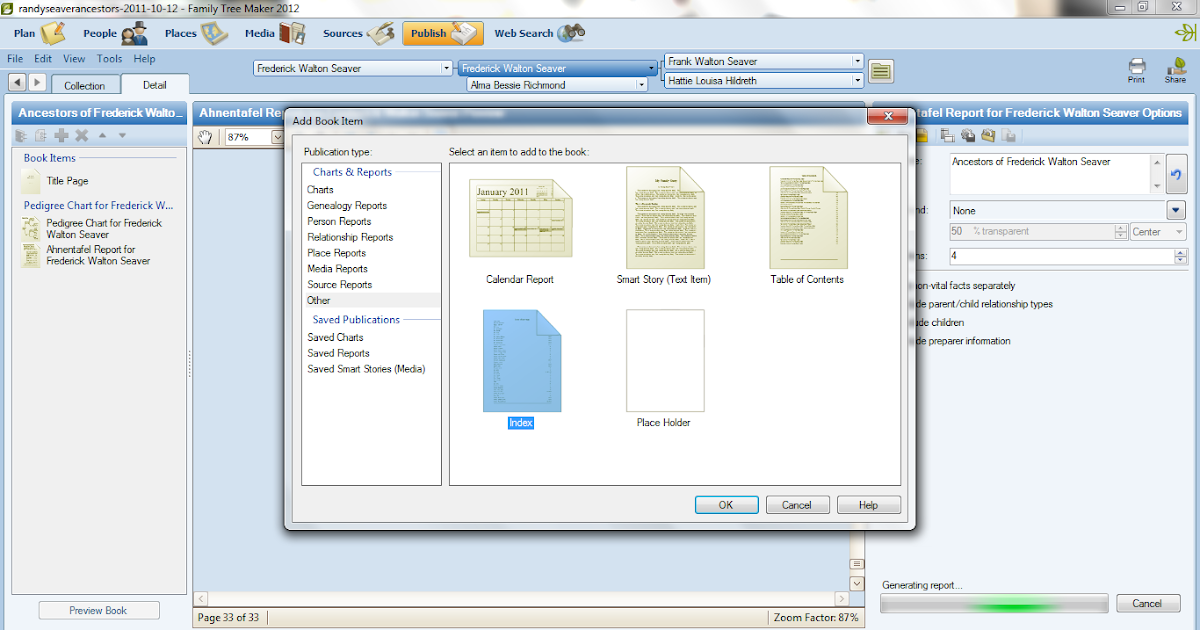Open first Frederick Walton Seaver name dropdown
Screen dimensions: 1200x630
pyautogui.click(x=446, y=68)
